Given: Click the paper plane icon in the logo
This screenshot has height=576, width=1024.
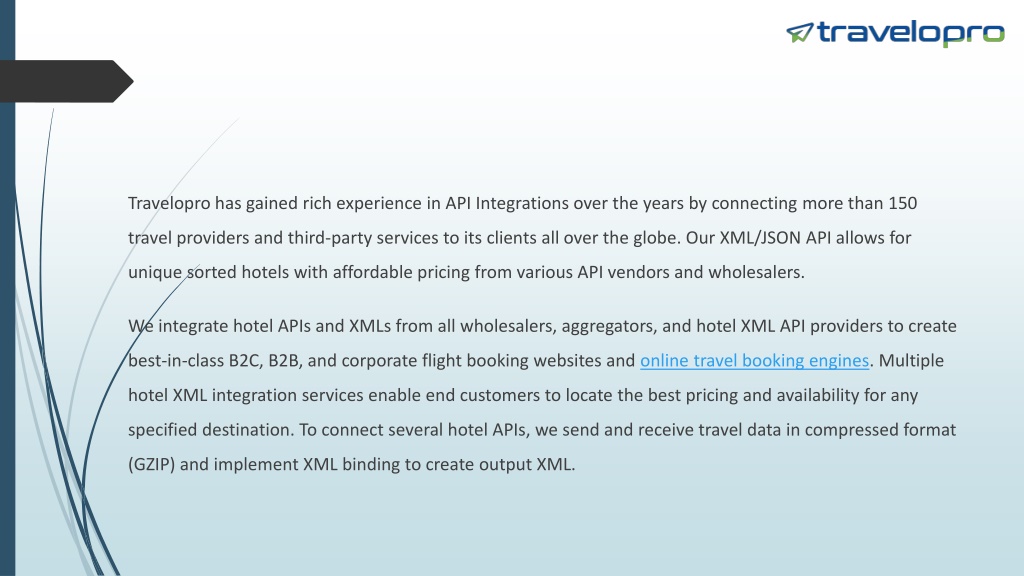Looking at the screenshot, I should tap(800, 32).
